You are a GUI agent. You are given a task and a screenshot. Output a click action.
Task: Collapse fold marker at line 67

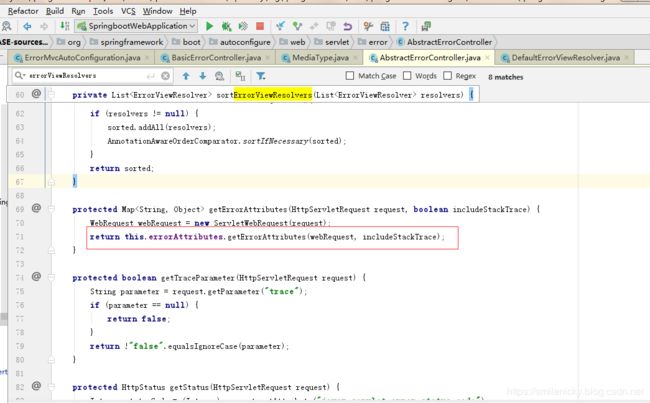pyautogui.click(x=51, y=182)
